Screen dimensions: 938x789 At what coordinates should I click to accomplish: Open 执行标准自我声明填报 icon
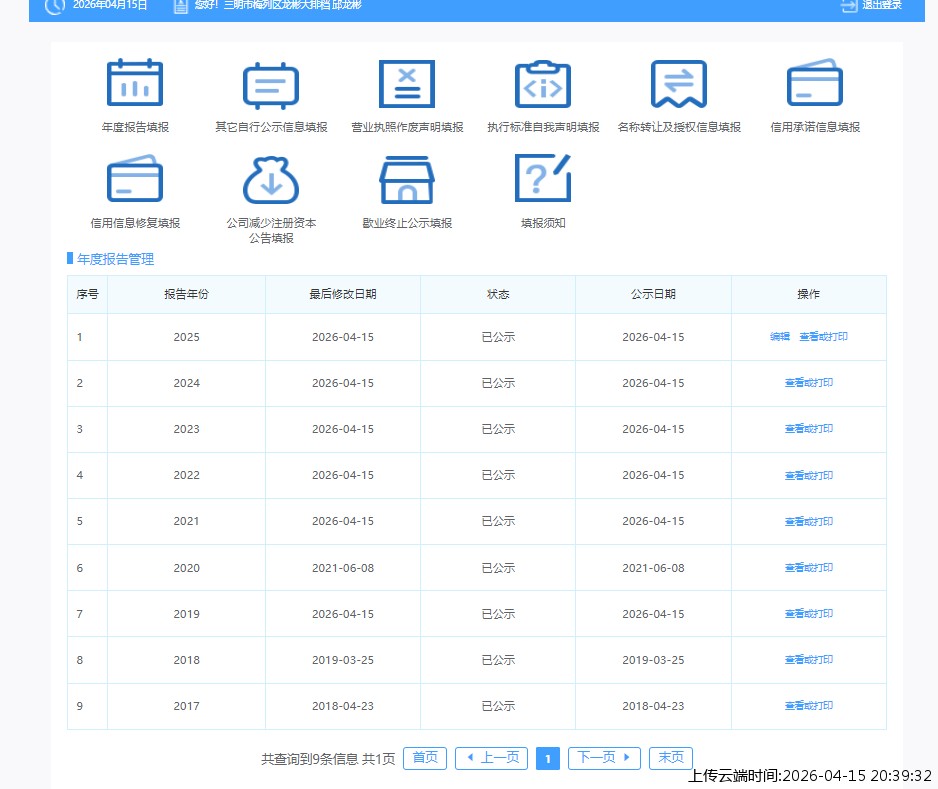click(543, 84)
